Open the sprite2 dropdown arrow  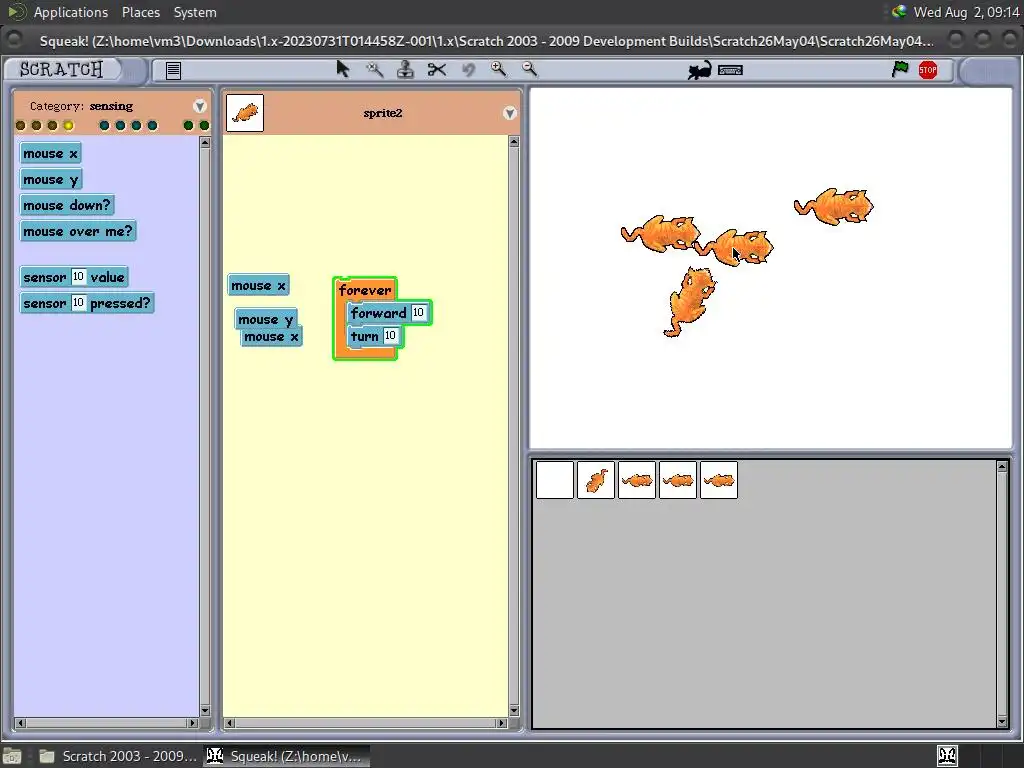point(509,113)
